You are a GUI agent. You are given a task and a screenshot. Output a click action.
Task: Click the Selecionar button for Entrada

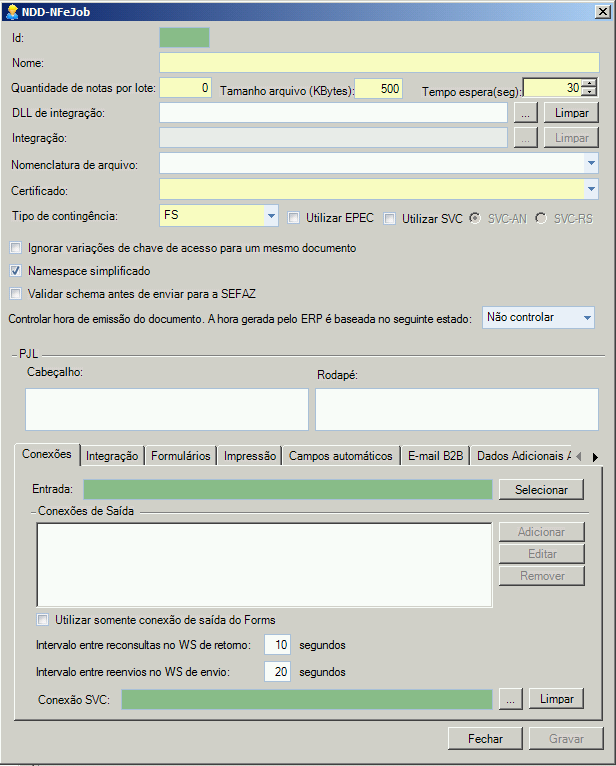click(541, 489)
